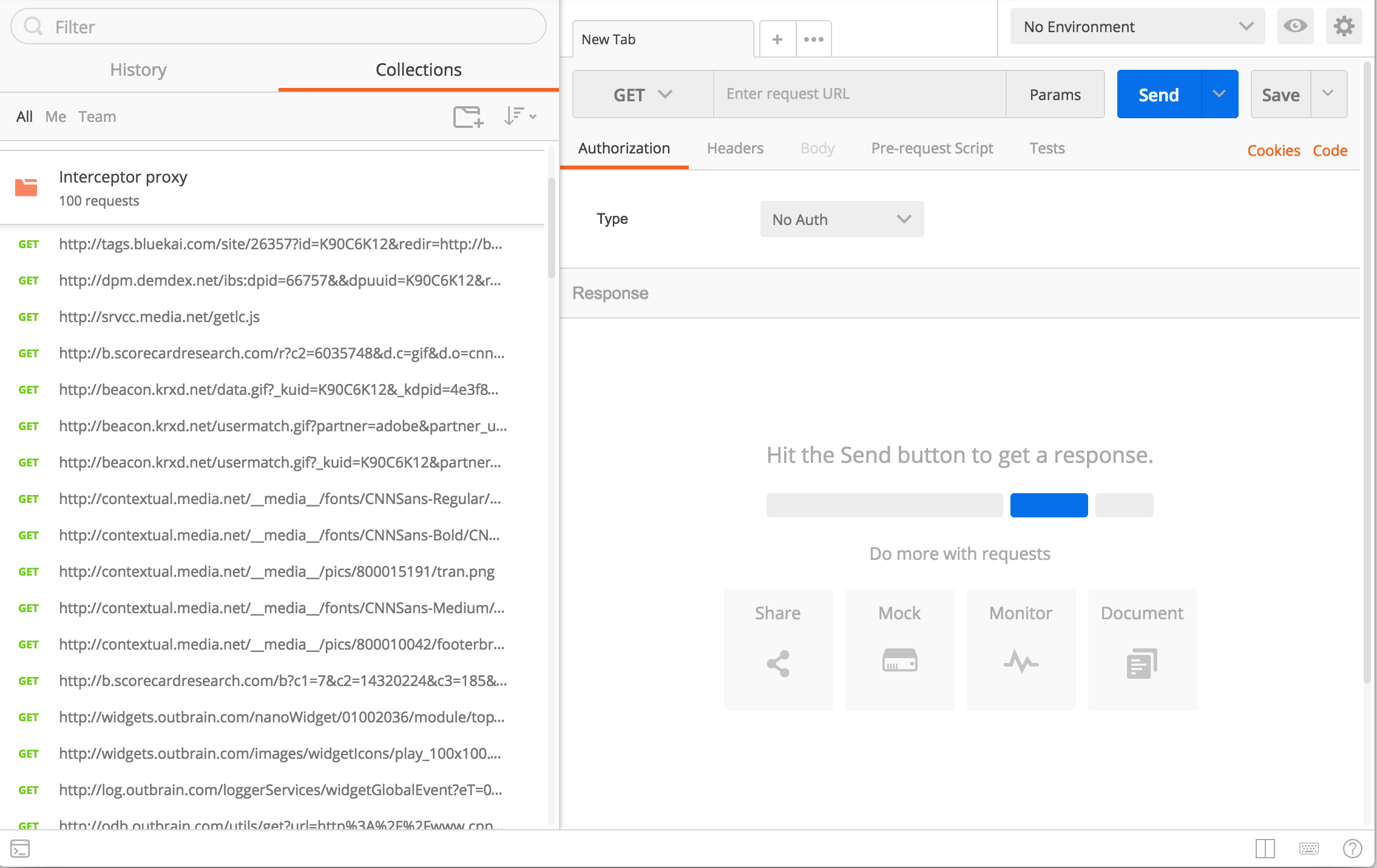The width and height of the screenshot is (1377, 868).
Task: Click the Cookies link
Action: pos(1273,150)
